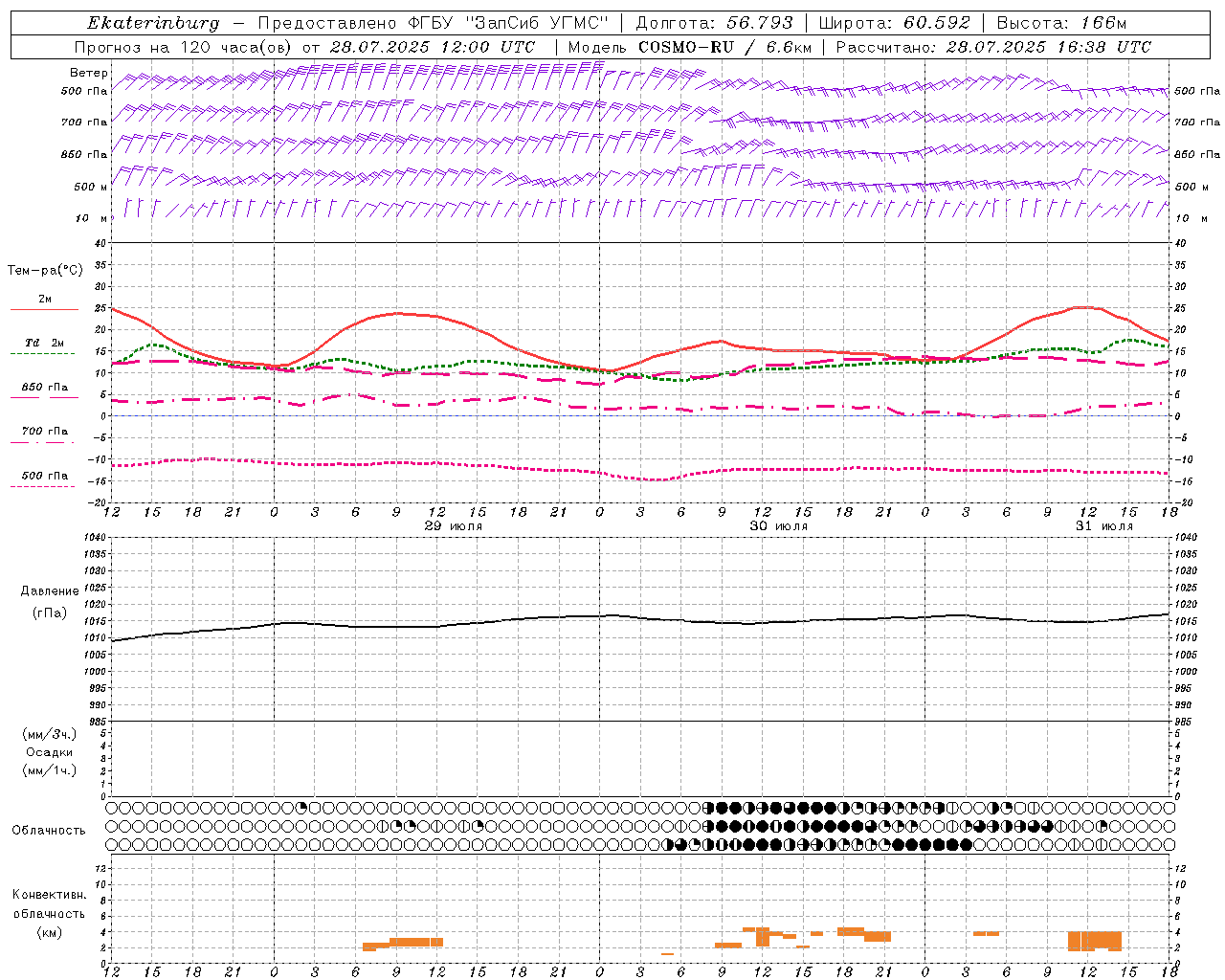This screenshot has height=980, width=1225.
Task: Click the "Прогноз на 120 часа(ов)" forecast text
Action: 184,47
